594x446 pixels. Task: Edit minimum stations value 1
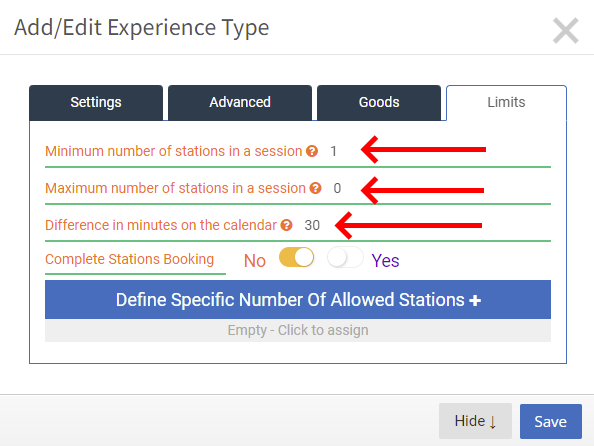333,151
